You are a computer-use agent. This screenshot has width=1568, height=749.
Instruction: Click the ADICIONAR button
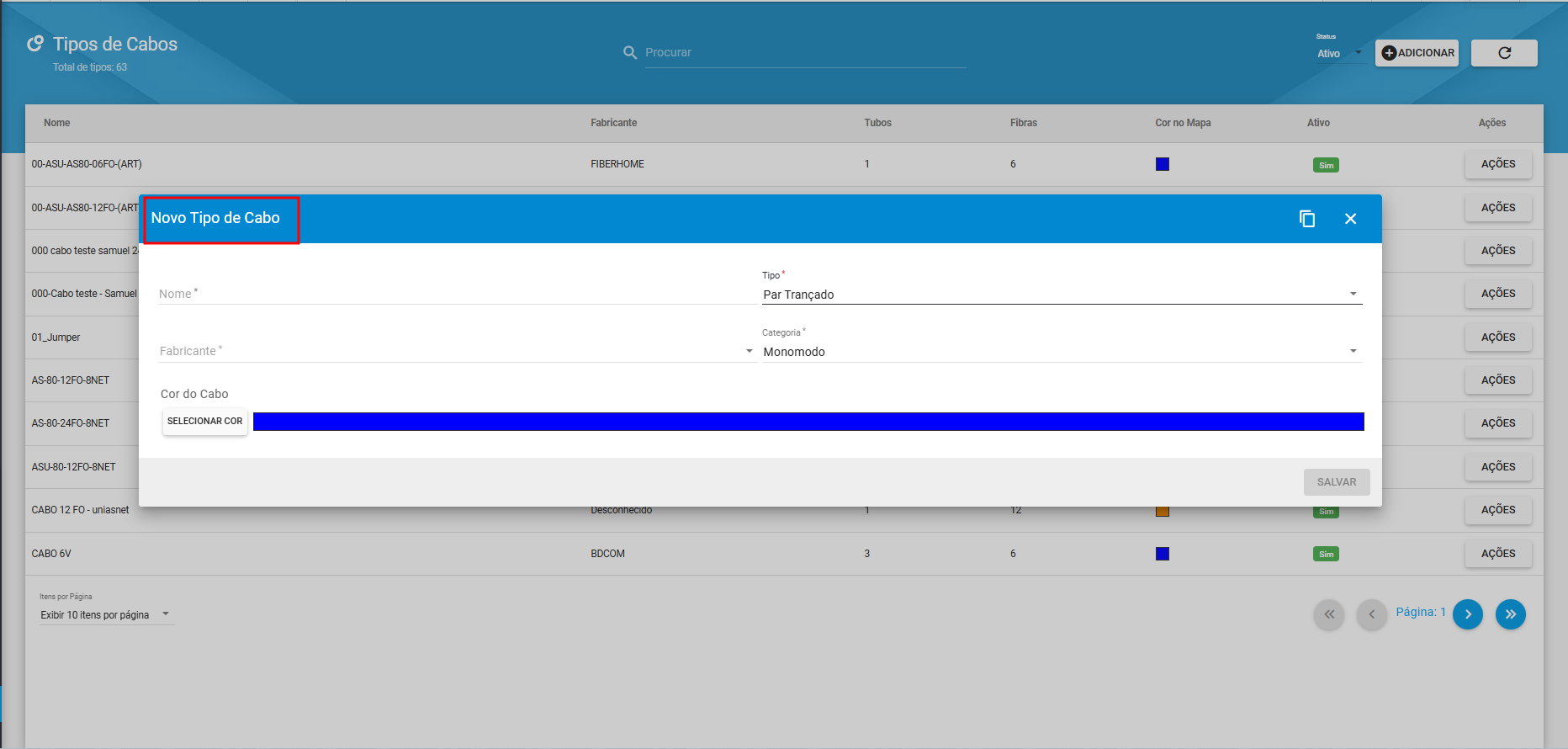(1417, 53)
